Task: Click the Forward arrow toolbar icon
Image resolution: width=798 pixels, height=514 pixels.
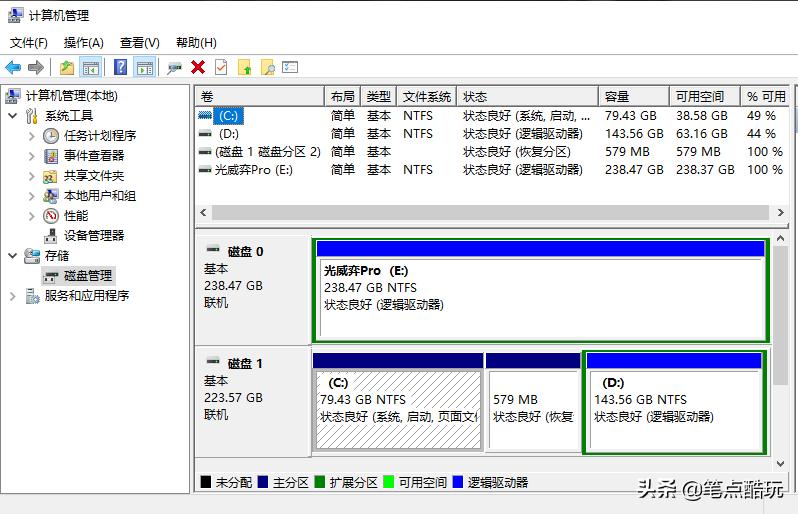Action: [36, 67]
